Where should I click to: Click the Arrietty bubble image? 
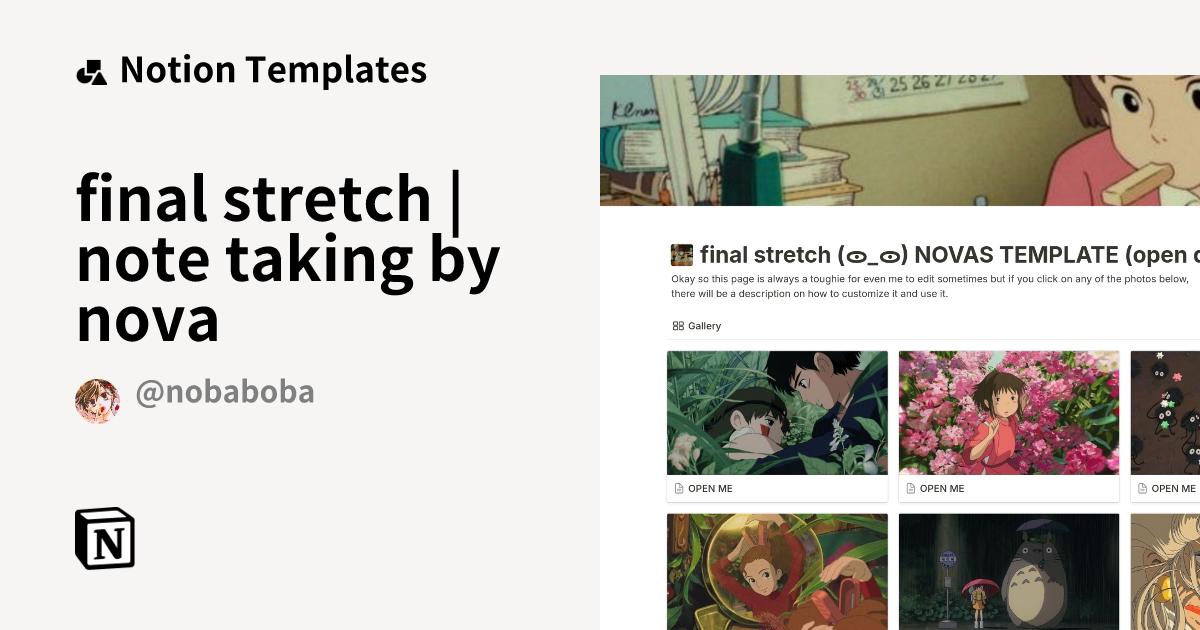[777, 571]
